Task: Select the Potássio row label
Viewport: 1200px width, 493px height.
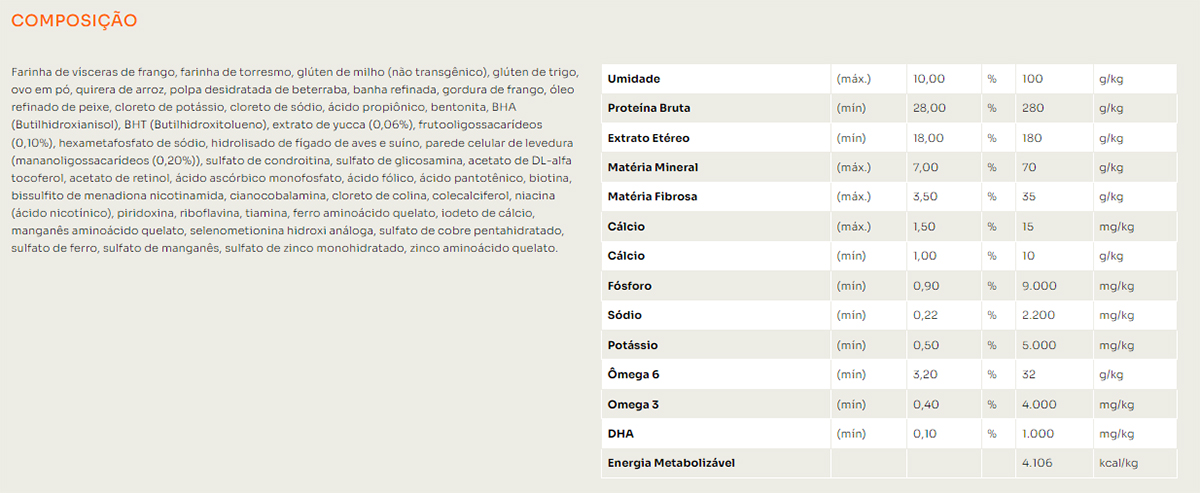Action: pyautogui.click(x=633, y=345)
